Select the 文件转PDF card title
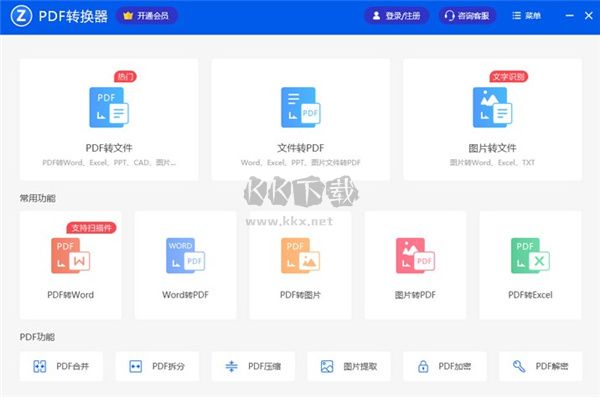The image size is (600, 397). [301, 148]
